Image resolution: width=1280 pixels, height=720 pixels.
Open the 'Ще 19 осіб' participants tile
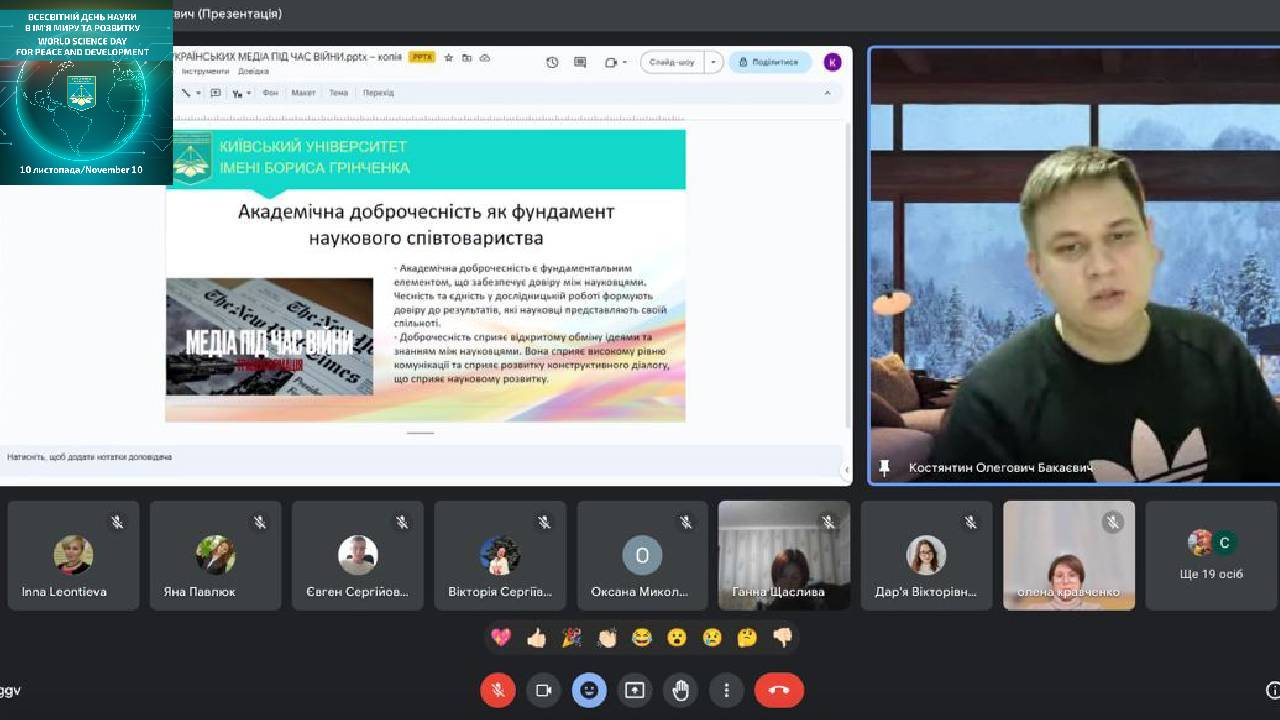point(1211,556)
